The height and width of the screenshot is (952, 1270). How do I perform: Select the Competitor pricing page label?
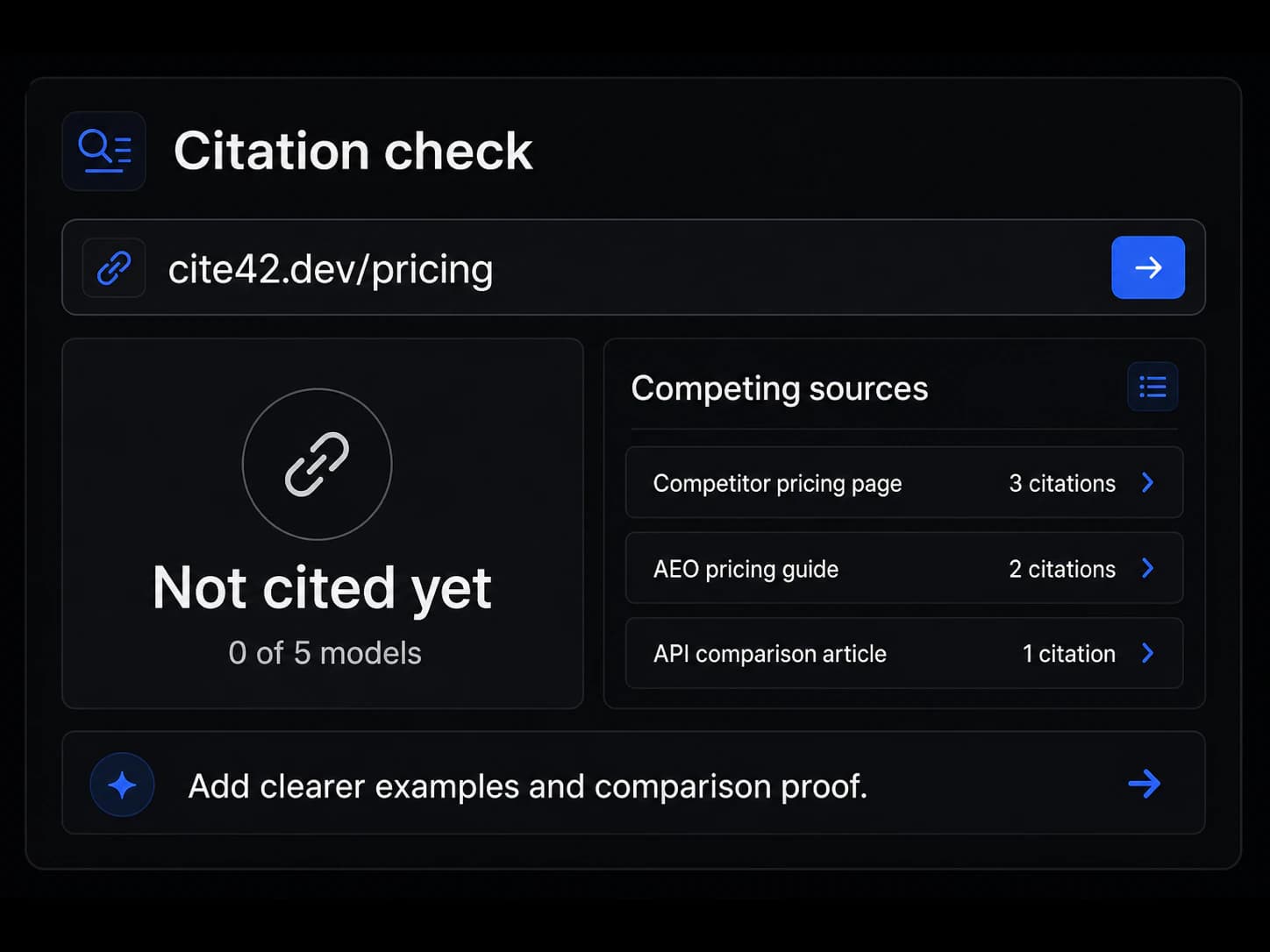coord(777,484)
